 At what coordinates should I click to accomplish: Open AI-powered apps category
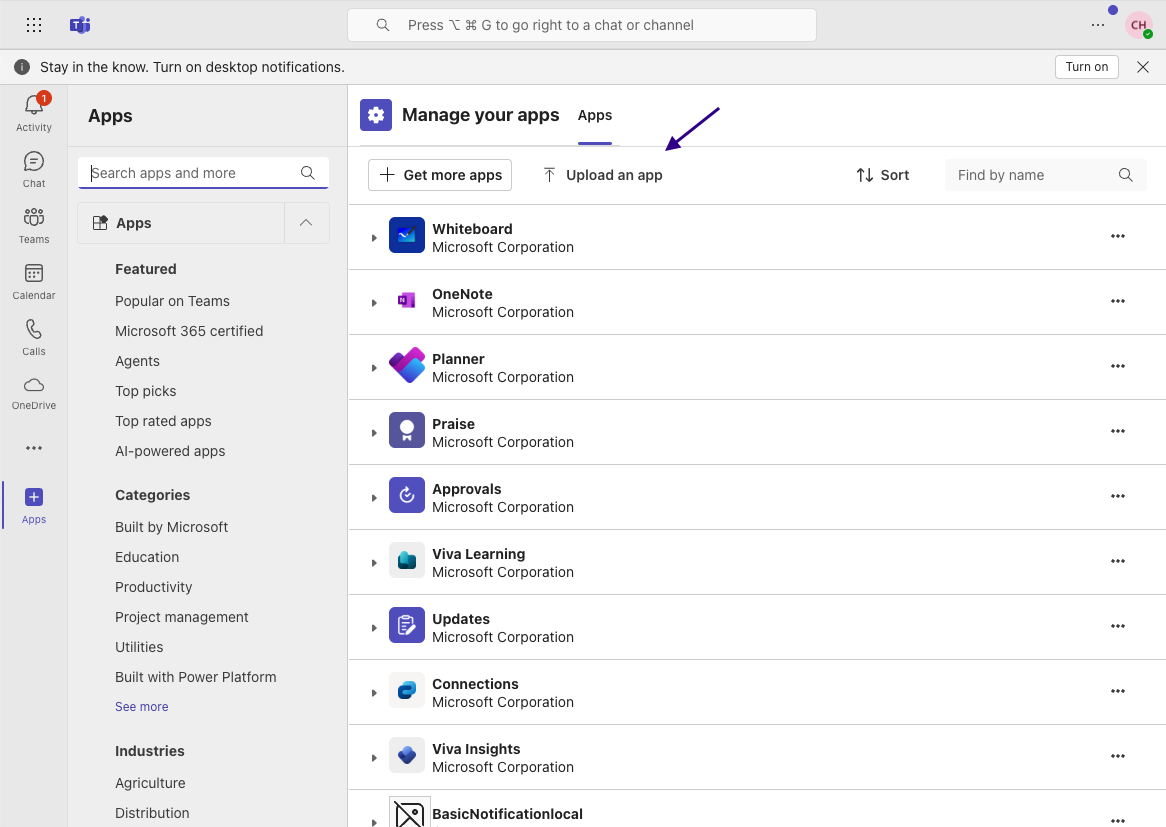click(170, 451)
